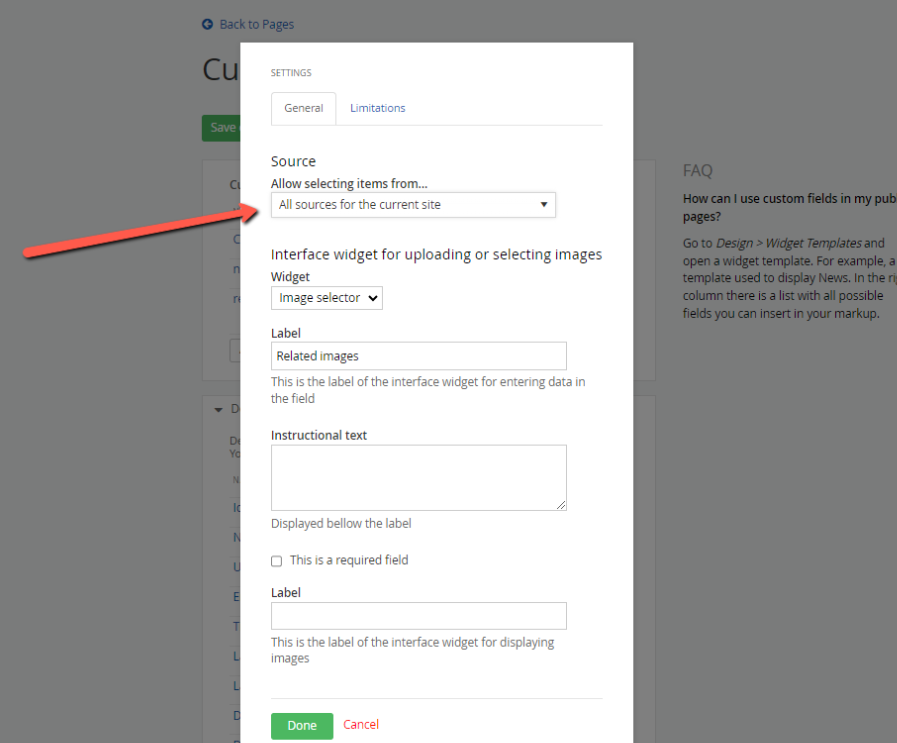Click the Save button behind the dialog
This screenshot has height=743, width=897.
(x=221, y=128)
